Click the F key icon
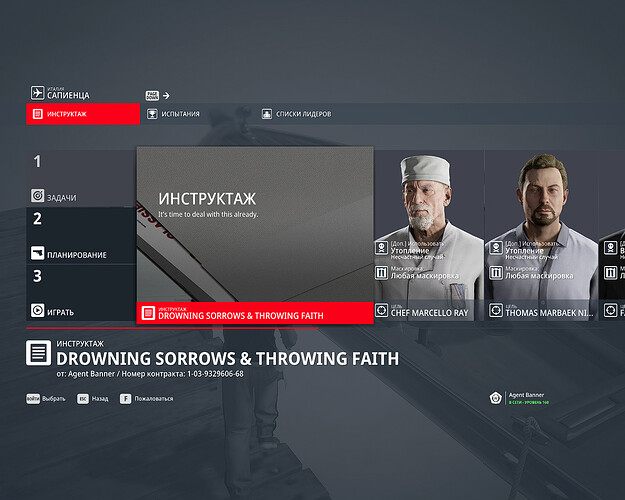Screen dimensions: 625x500 126,399
